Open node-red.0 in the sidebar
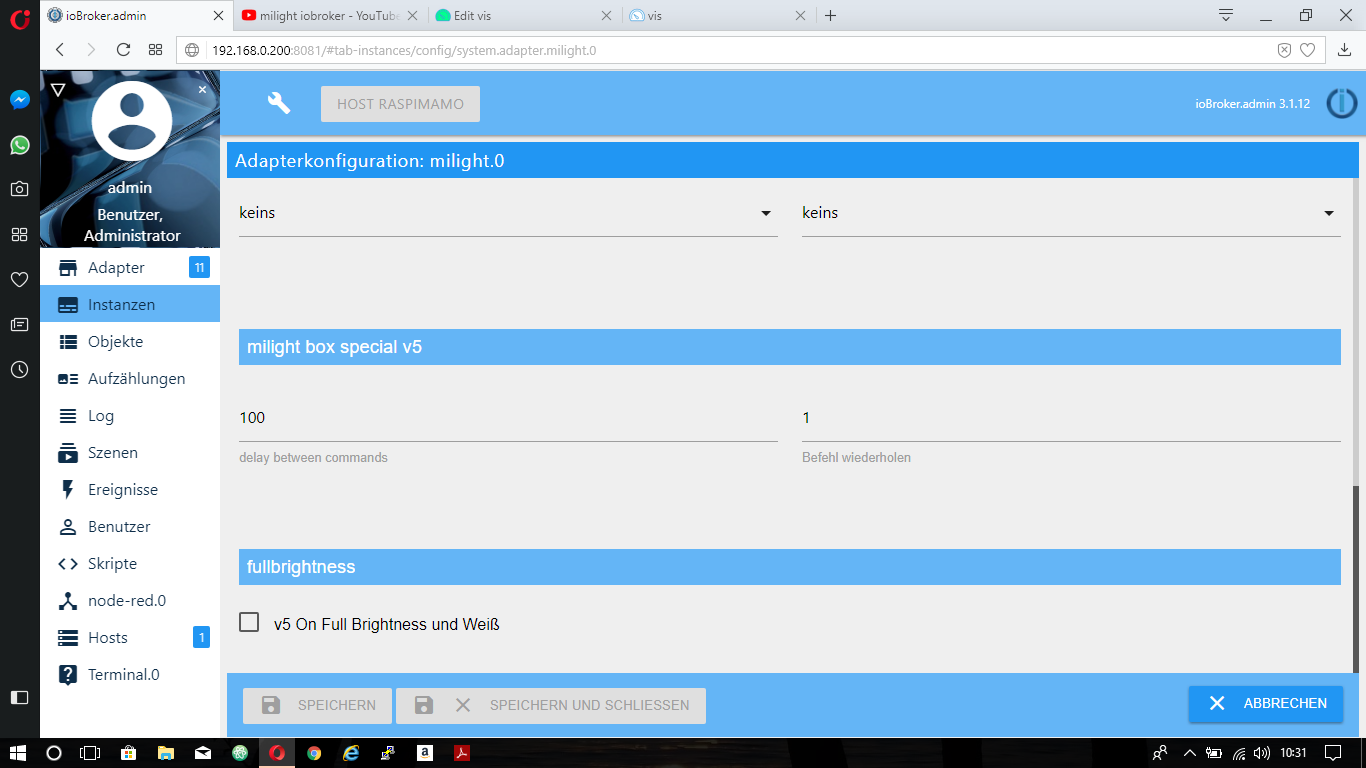Image resolution: width=1366 pixels, height=768 pixels. pos(130,600)
